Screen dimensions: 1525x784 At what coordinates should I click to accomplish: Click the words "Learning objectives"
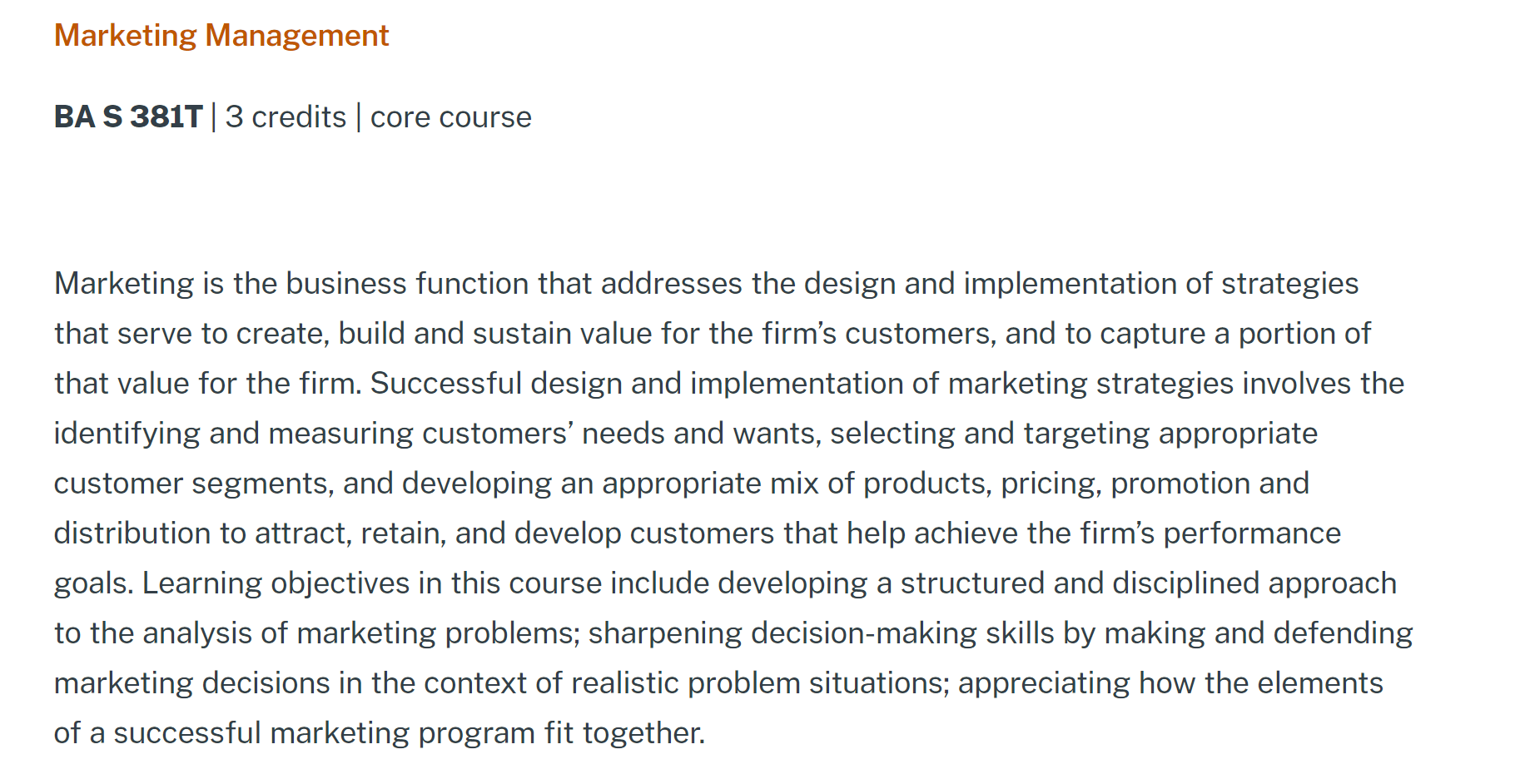tap(276, 583)
